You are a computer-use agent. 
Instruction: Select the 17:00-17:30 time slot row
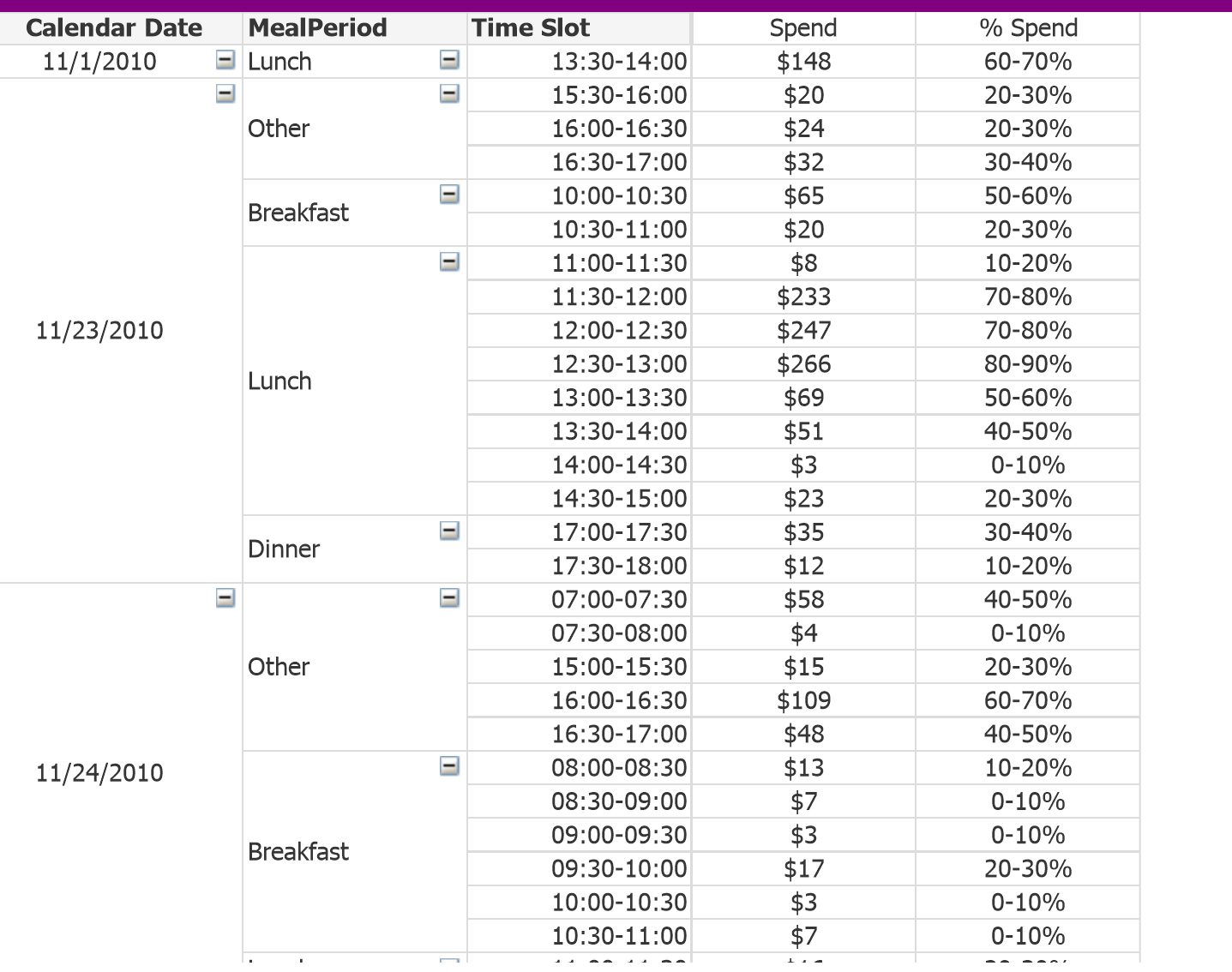pos(619,532)
